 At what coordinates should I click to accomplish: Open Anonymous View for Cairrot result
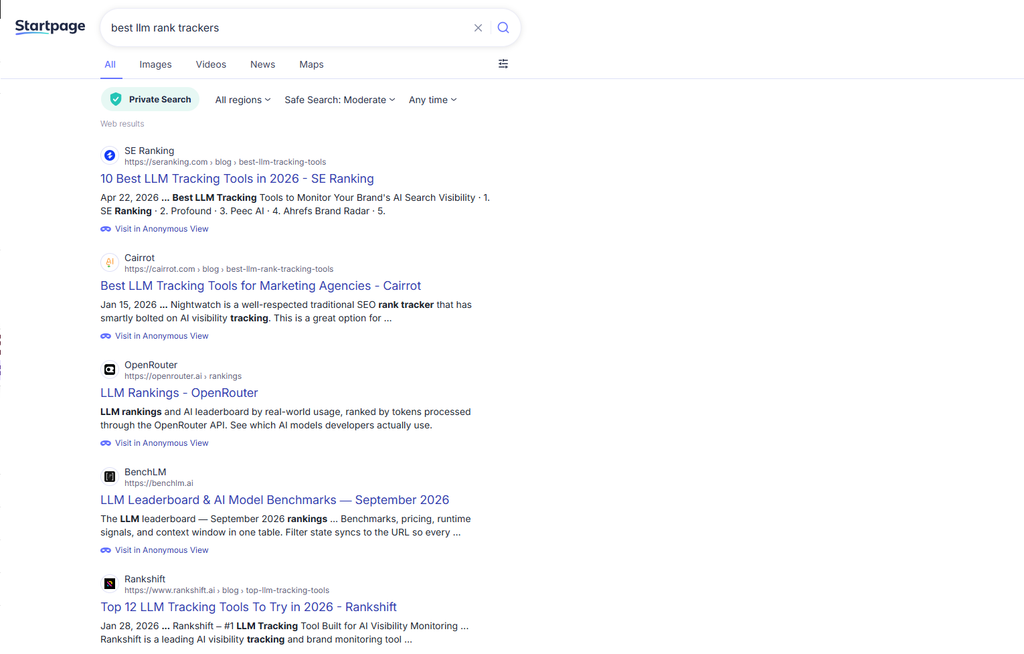[x=154, y=336]
